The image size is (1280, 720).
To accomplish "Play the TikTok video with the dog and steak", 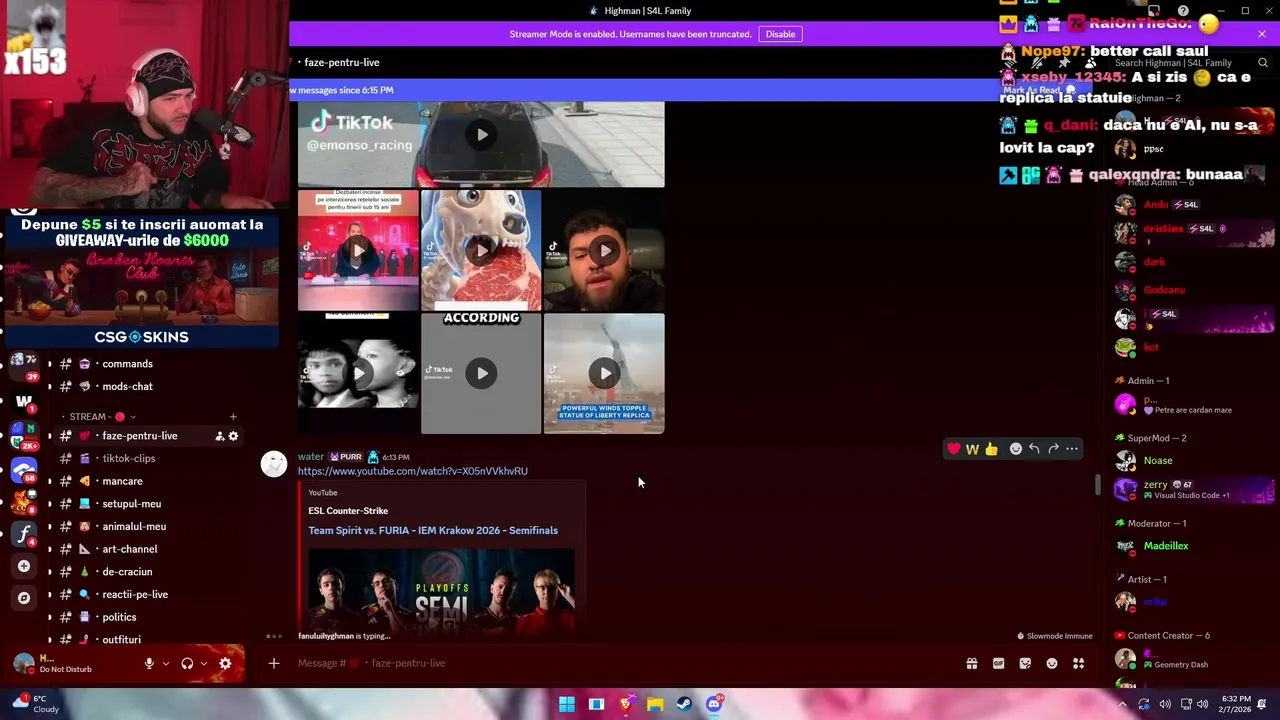I will 481,250.
